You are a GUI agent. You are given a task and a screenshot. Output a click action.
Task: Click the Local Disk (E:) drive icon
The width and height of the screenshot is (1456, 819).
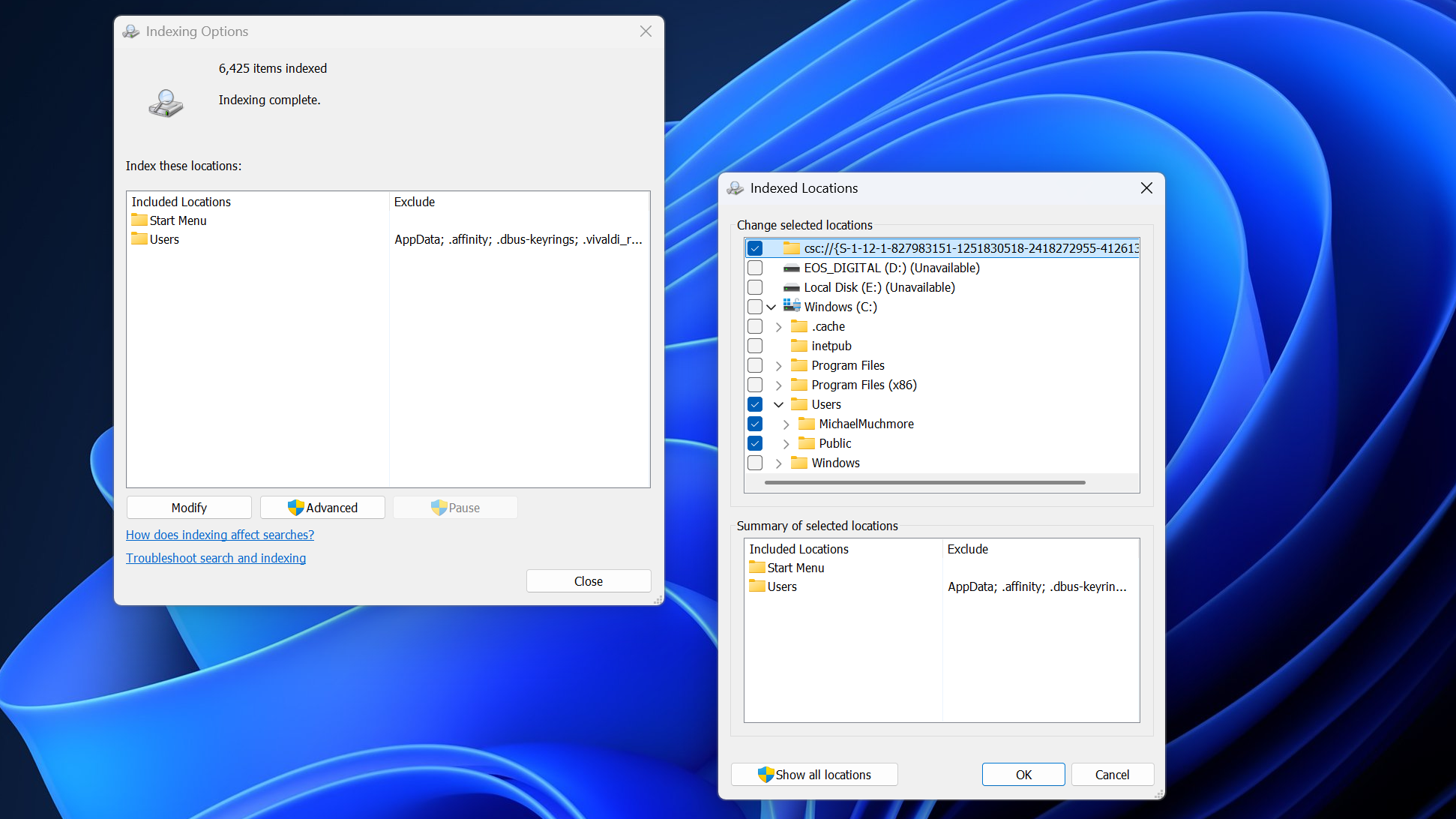(791, 287)
